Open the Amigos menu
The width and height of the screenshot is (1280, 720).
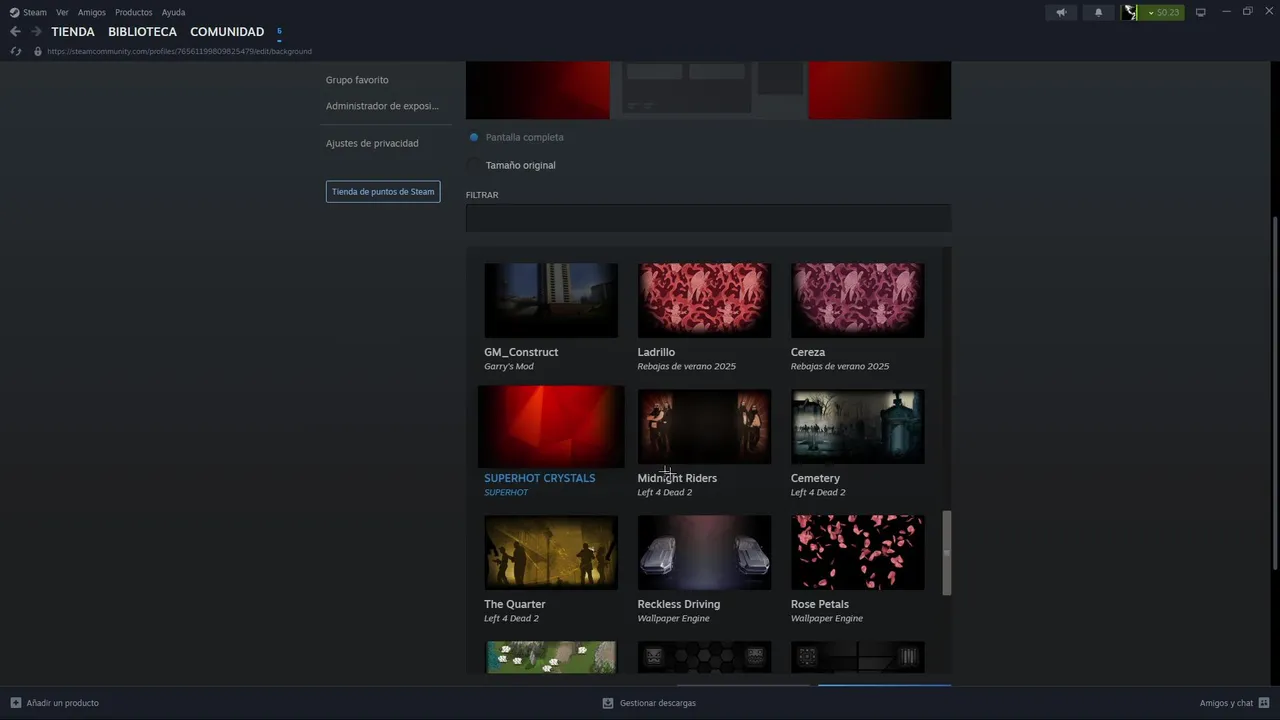(92, 12)
